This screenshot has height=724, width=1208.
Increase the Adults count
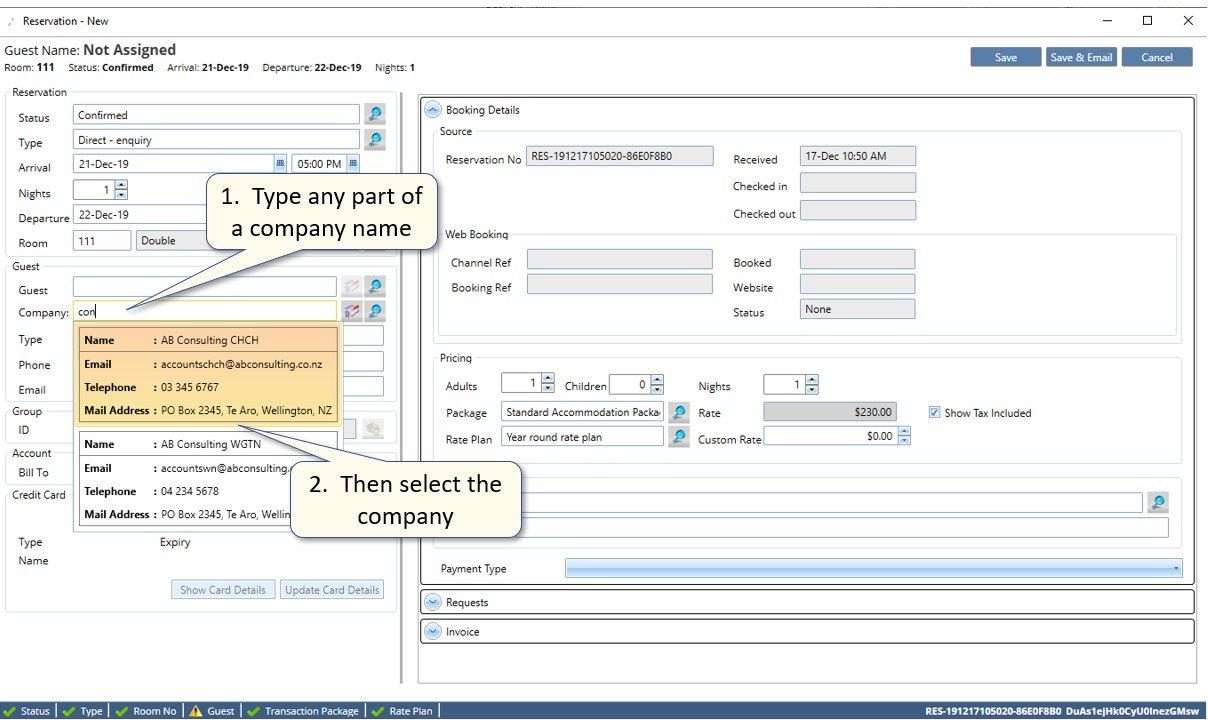[547, 379]
